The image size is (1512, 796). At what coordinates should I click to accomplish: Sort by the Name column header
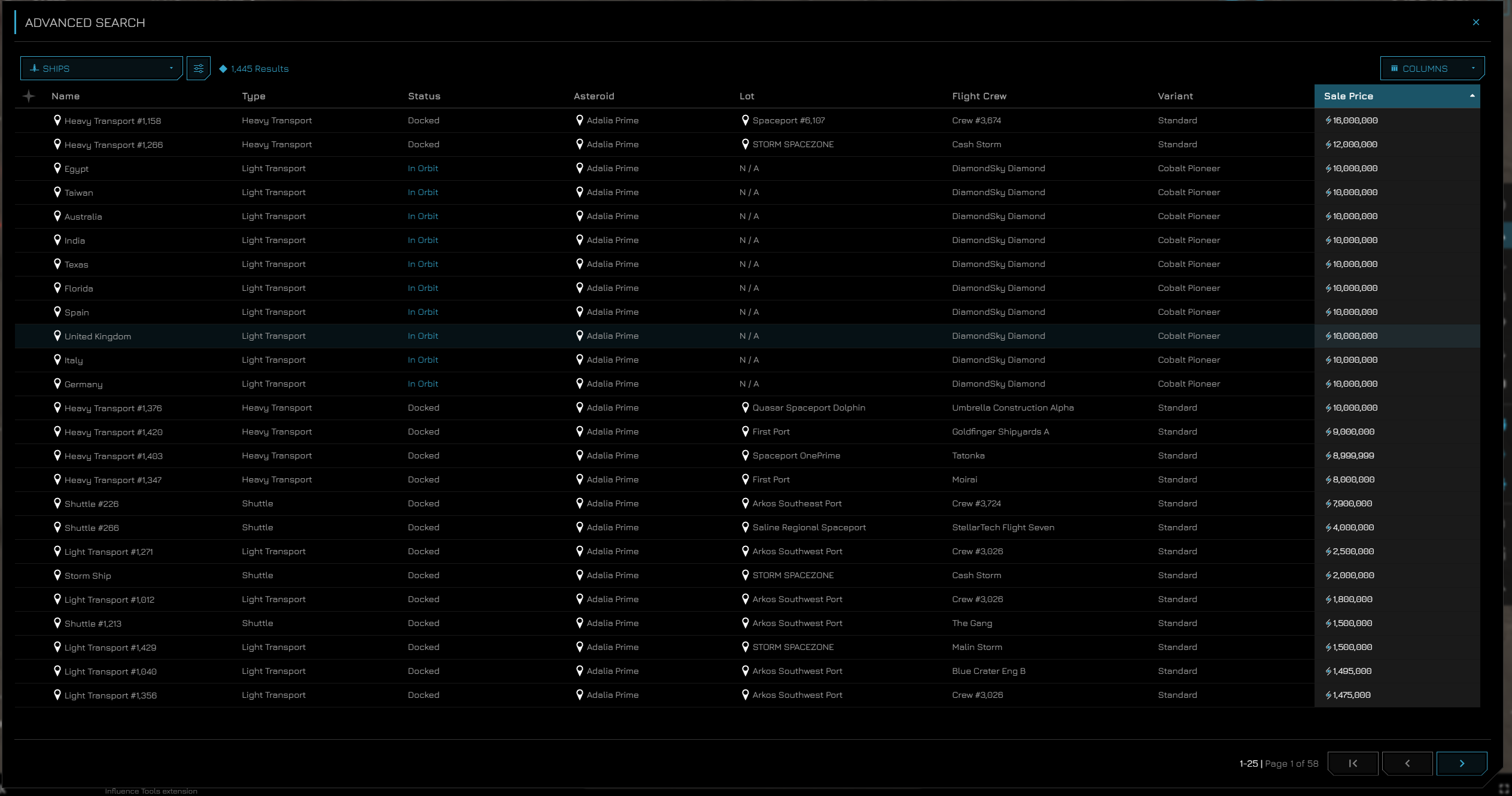(x=65, y=96)
